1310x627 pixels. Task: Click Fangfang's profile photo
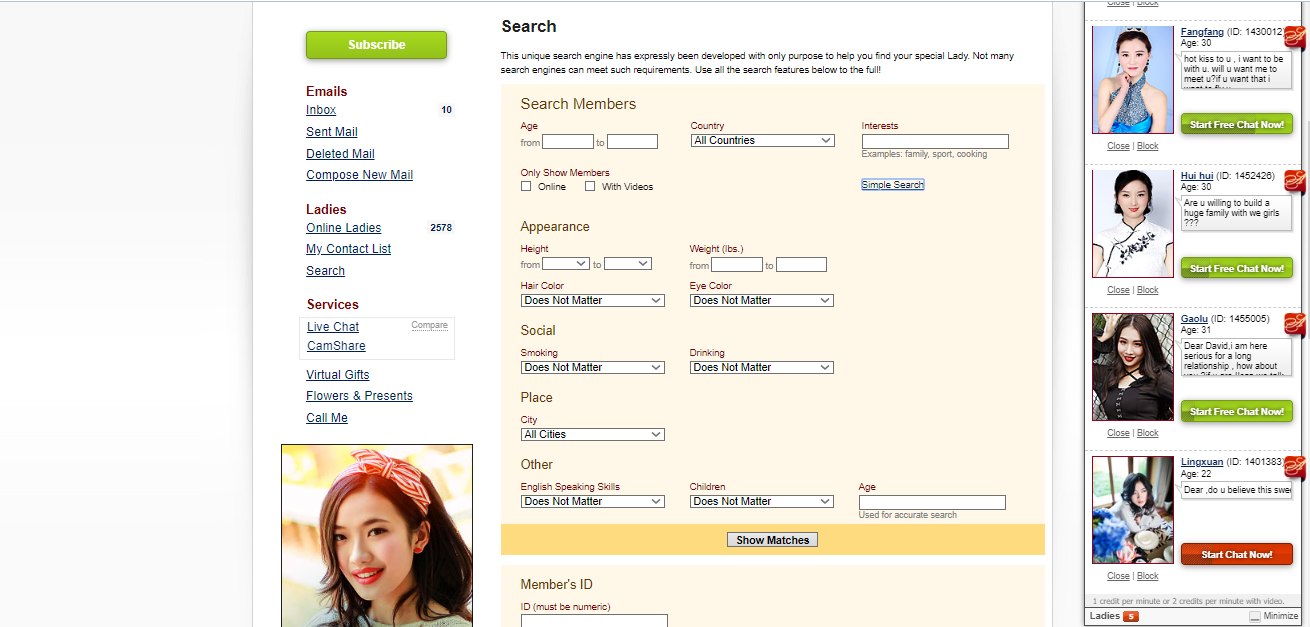coord(1133,80)
